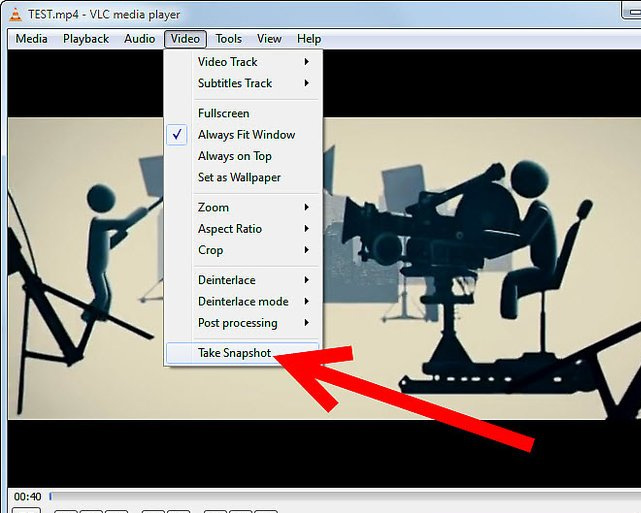Screen dimensions: 641x513
Task: Uncheck Always Fit Window option
Action: point(243,134)
